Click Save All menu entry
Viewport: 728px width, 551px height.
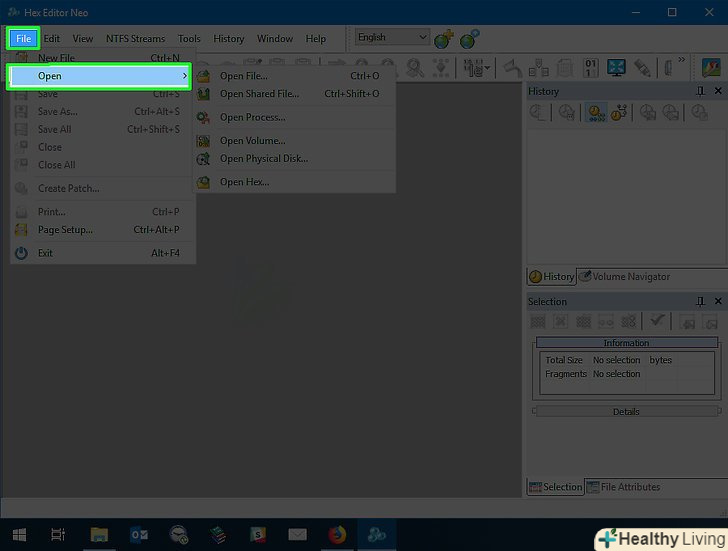click(x=103, y=130)
